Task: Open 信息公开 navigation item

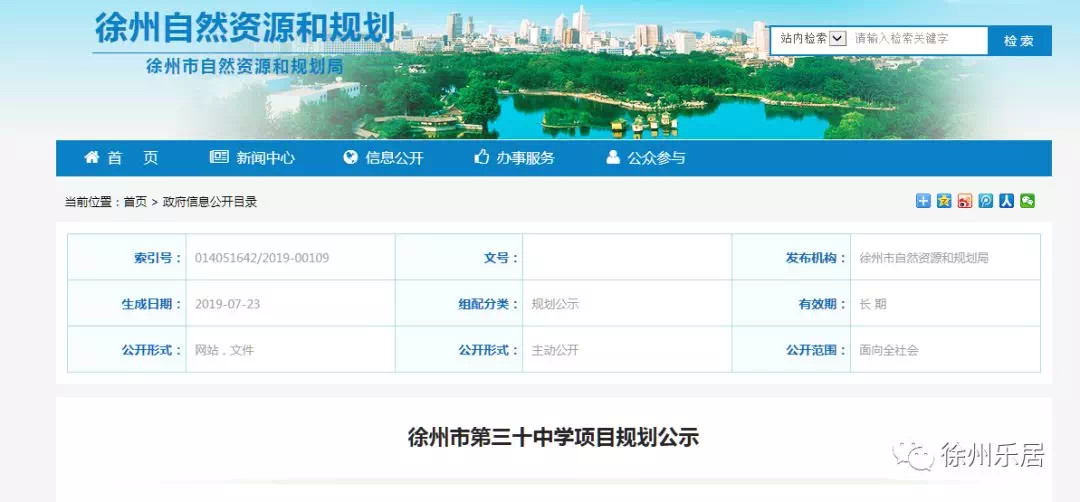Action: click(383, 158)
